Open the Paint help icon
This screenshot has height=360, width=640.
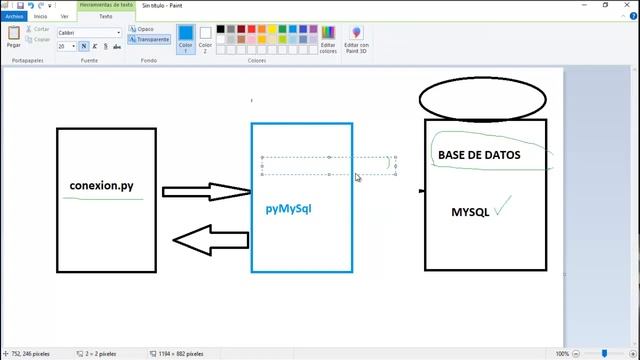[633, 16]
